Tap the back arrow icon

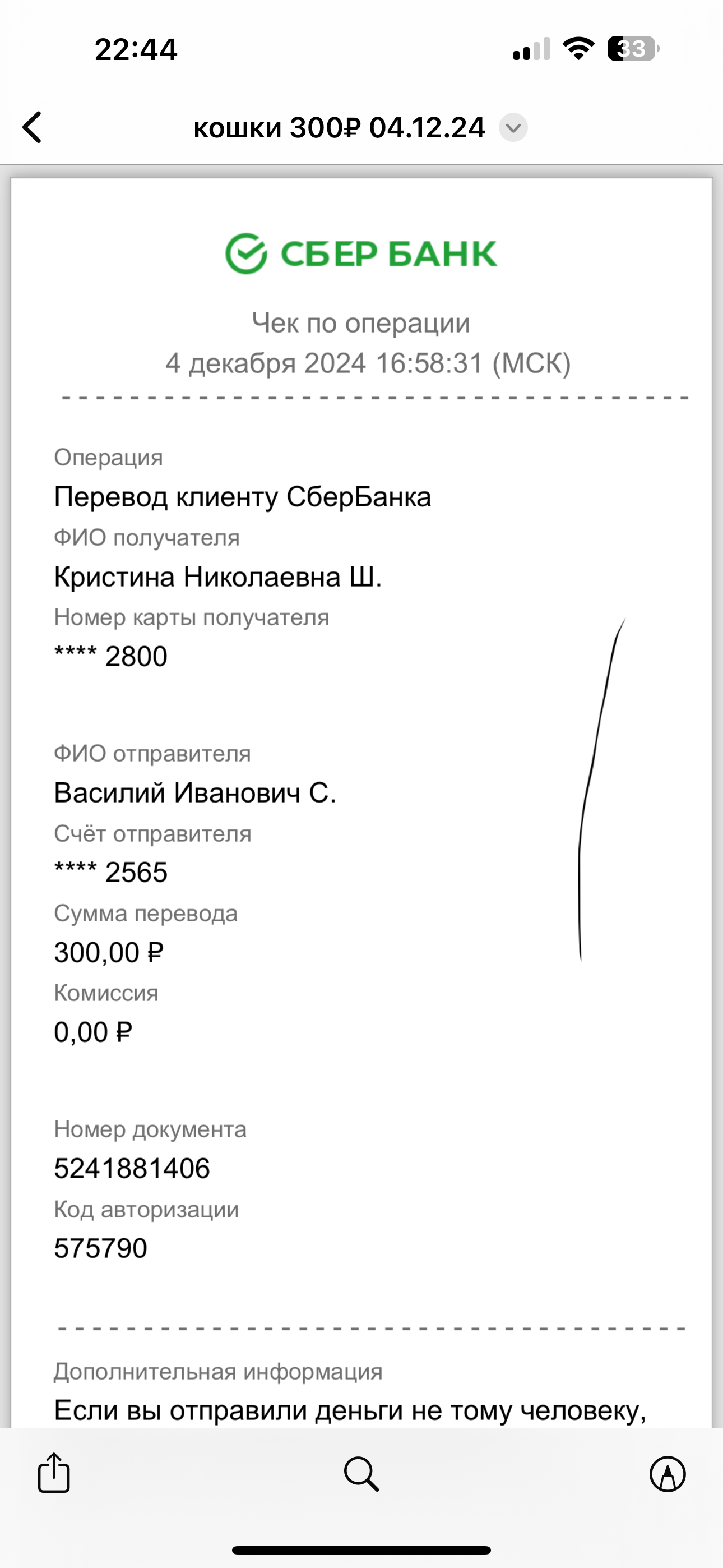(x=31, y=127)
